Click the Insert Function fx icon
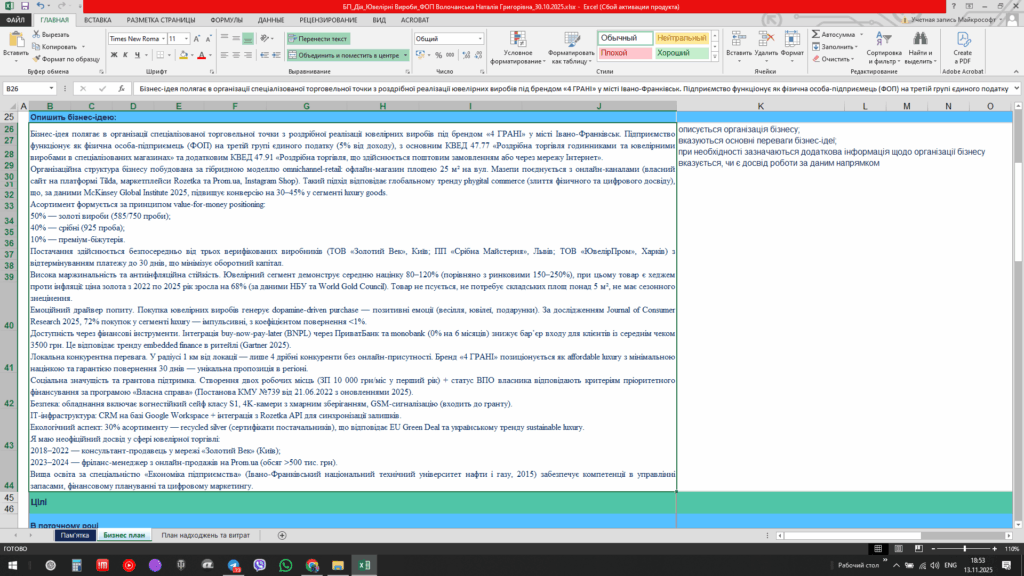Viewport: 1024px width, 576px height. point(122,88)
